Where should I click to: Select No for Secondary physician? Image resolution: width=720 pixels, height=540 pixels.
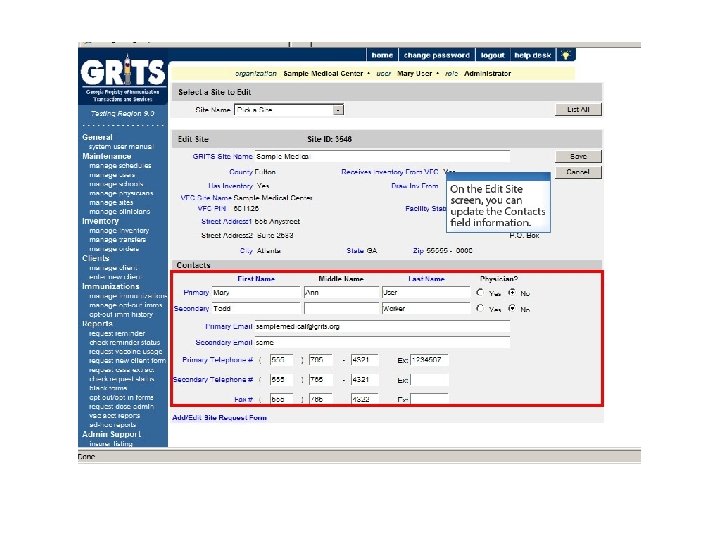coord(512,308)
